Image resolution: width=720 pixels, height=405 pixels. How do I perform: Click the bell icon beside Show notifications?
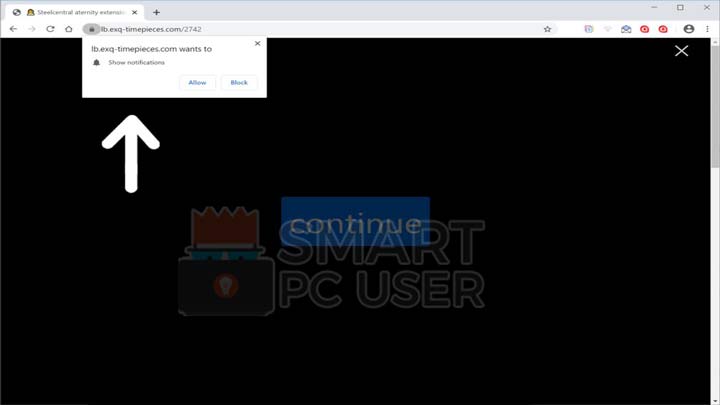tap(96, 62)
